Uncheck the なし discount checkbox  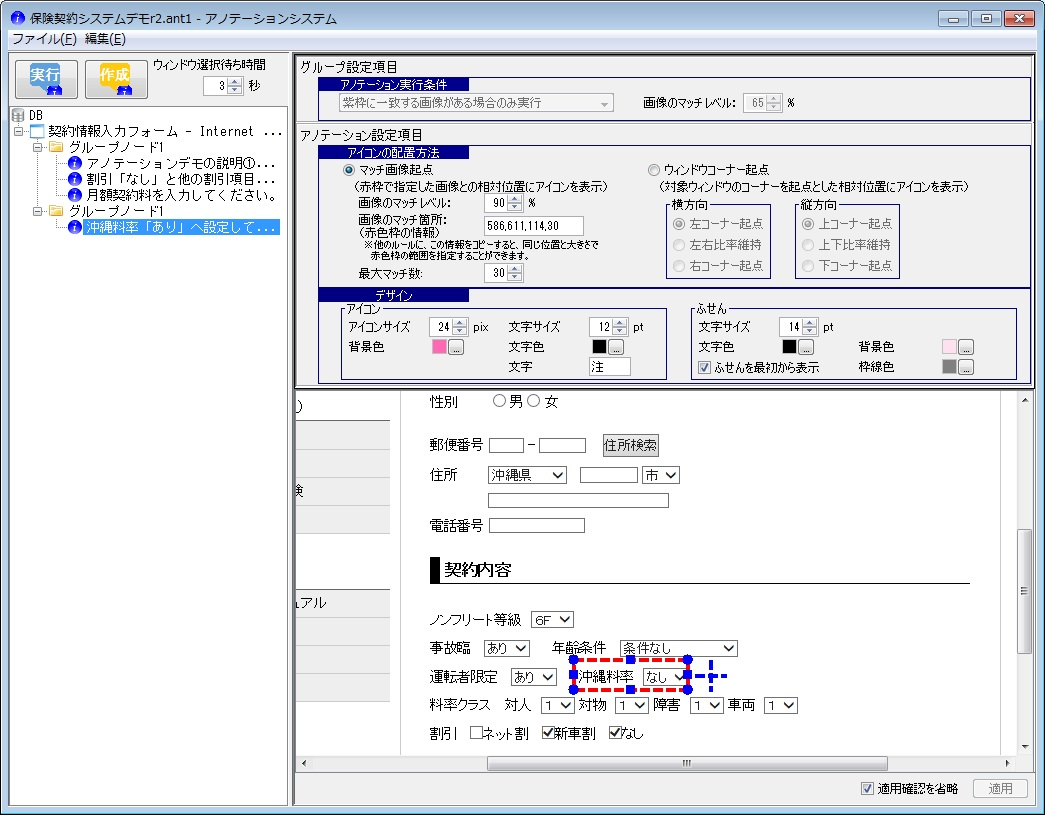tap(615, 733)
